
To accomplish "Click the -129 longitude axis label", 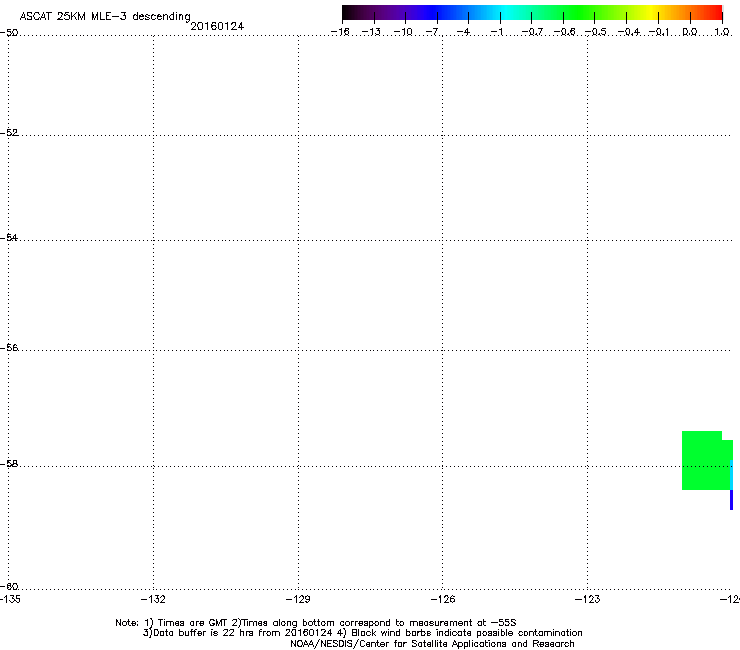I will click(298, 599).
